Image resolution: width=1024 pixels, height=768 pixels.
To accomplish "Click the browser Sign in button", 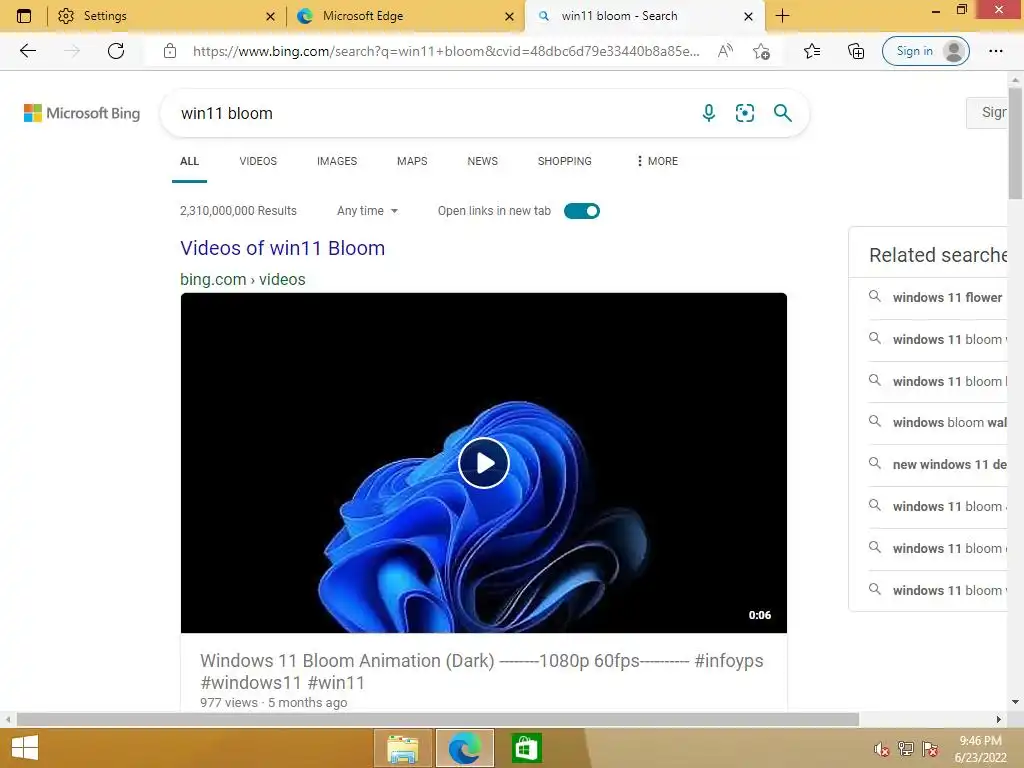I will 925,51.
